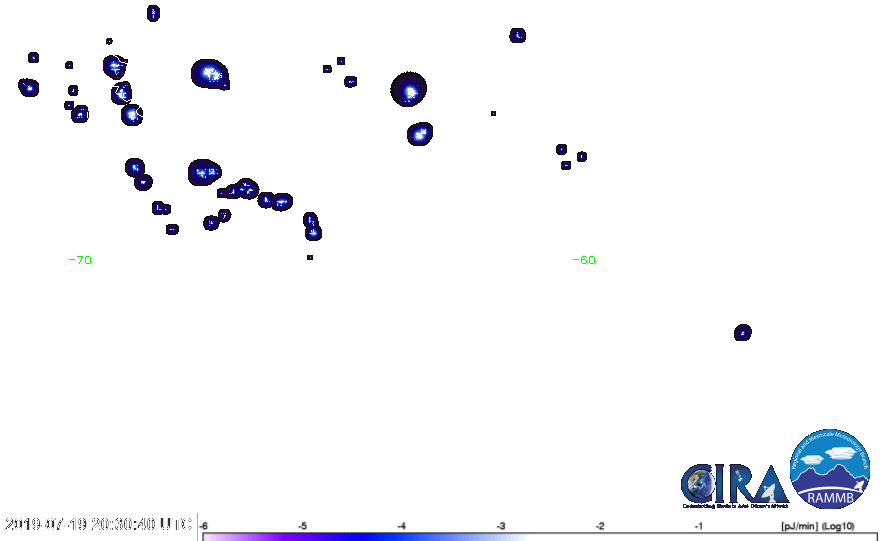Click the CIRA logo
Image resolution: width=880 pixels, height=541 pixels.
point(731,485)
